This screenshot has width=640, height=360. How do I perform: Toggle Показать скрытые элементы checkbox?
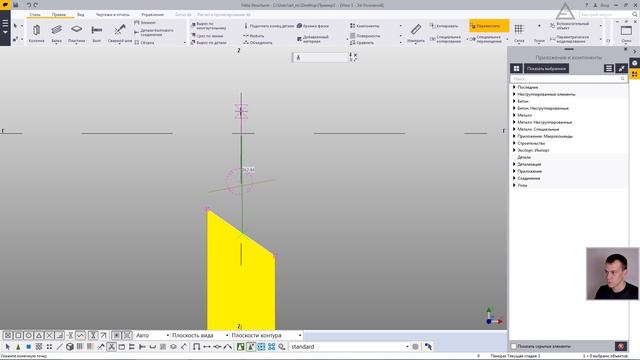514,346
